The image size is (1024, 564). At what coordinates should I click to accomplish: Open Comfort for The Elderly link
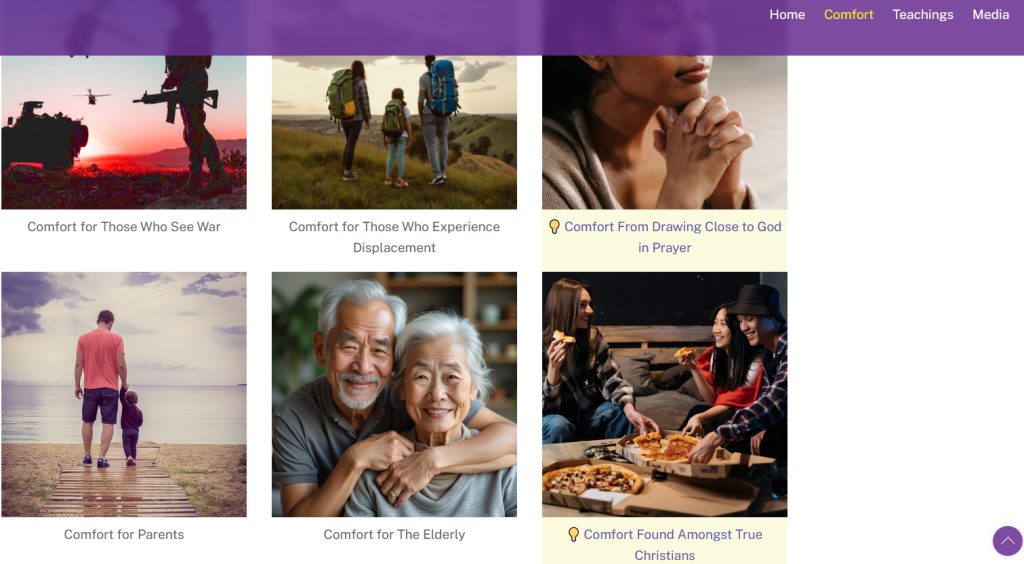point(394,535)
